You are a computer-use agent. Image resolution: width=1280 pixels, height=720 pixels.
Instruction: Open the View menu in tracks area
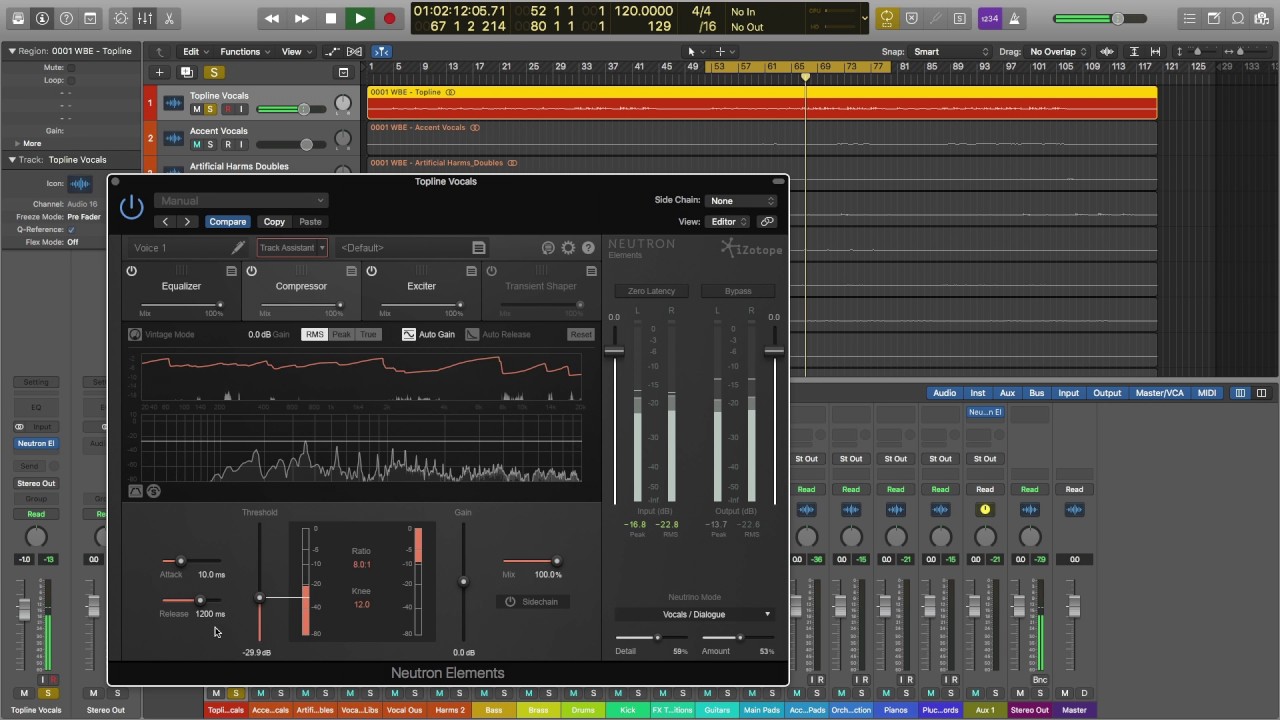click(x=296, y=52)
